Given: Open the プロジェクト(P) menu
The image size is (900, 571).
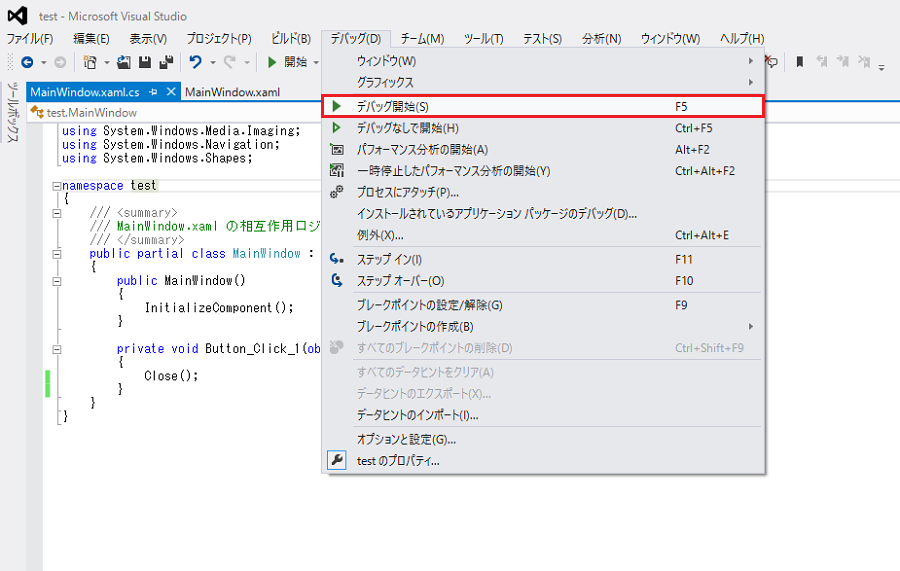Looking at the screenshot, I should point(219,38).
